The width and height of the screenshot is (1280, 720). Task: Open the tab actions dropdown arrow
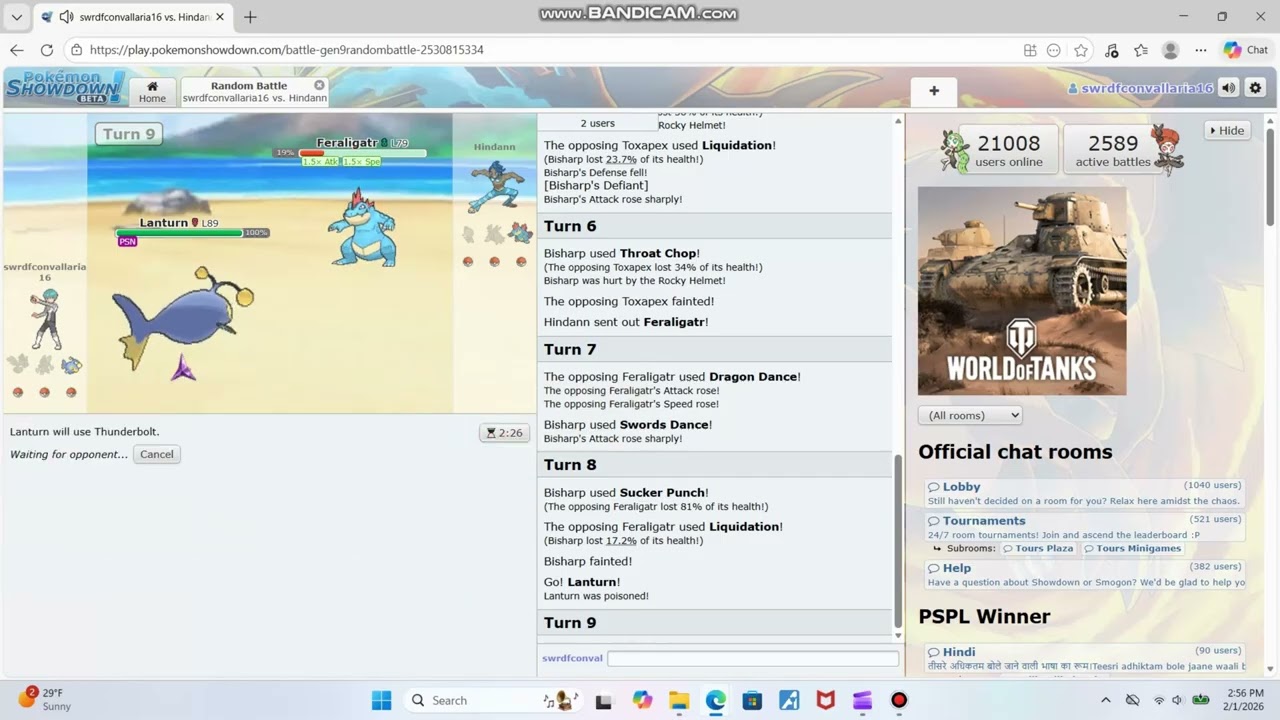tap(16, 17)
